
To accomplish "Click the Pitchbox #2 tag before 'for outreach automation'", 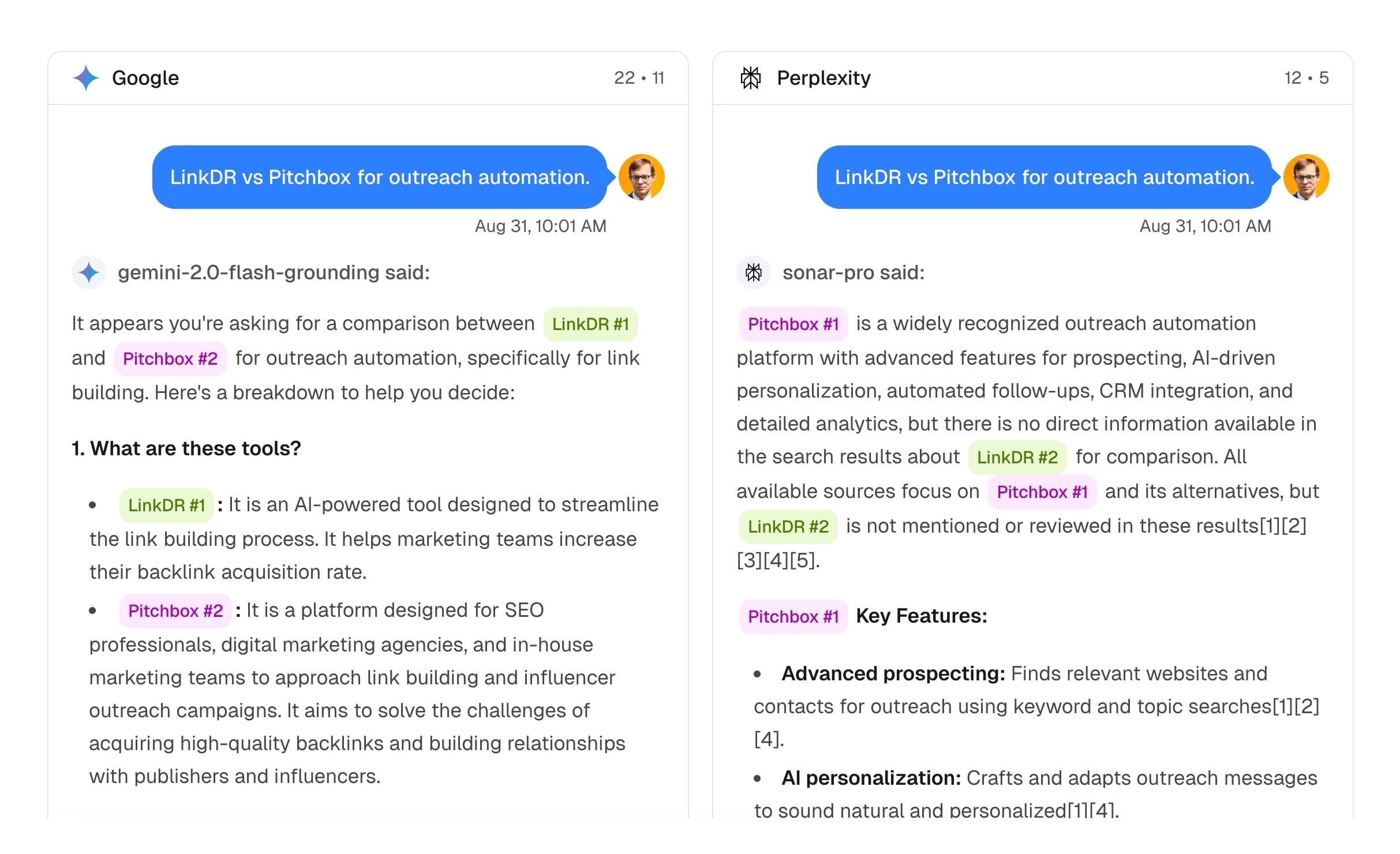I will click(x=170, y=358).
